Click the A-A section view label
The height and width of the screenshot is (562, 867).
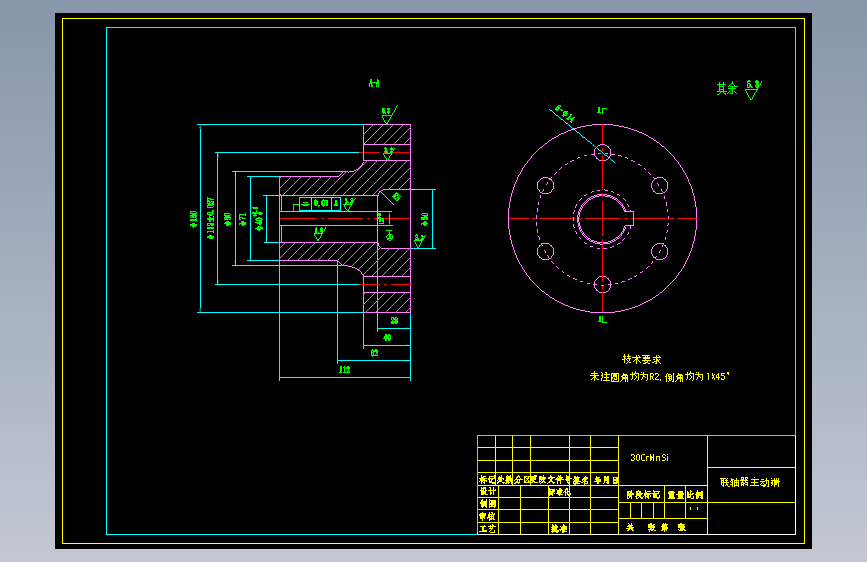click(374, 84)
